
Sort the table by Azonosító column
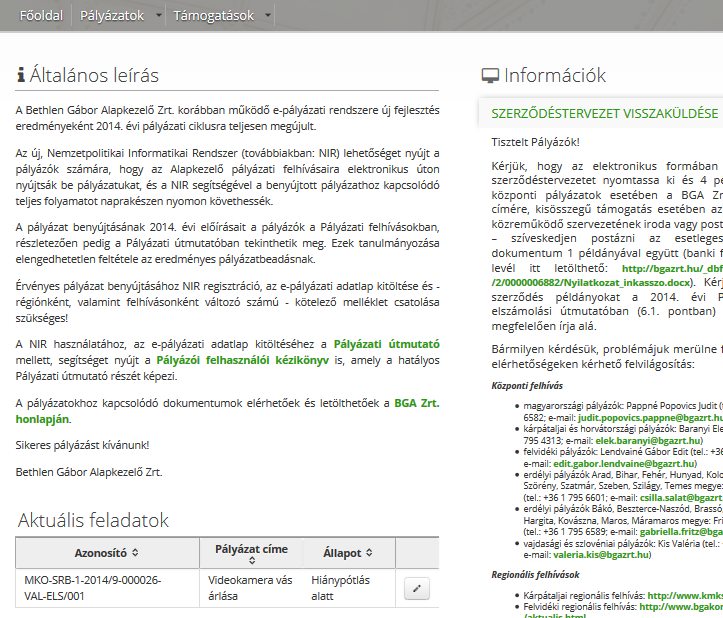[x=107, y=553]
